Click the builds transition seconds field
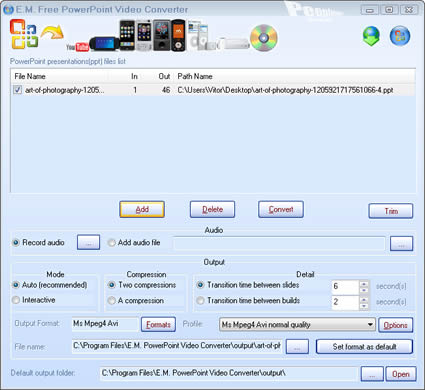This screenshot has height=390, width=425. click(345, 303)
